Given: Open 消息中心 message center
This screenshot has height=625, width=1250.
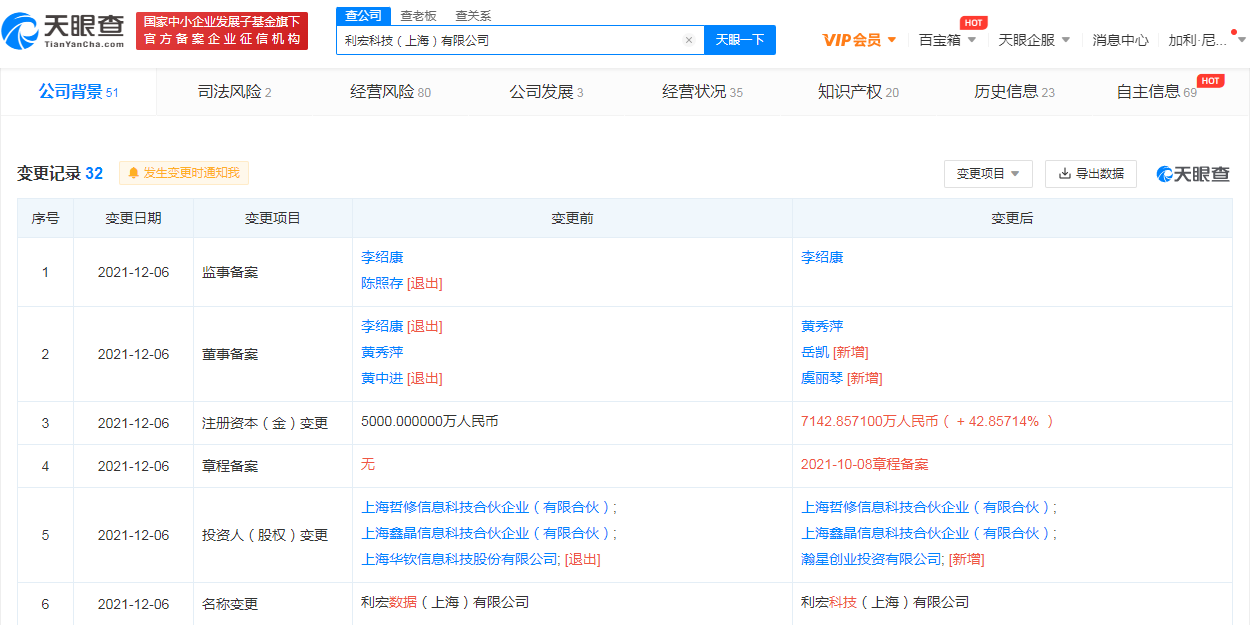Looking at the screenshot, I should click(x=1120, y=40).
